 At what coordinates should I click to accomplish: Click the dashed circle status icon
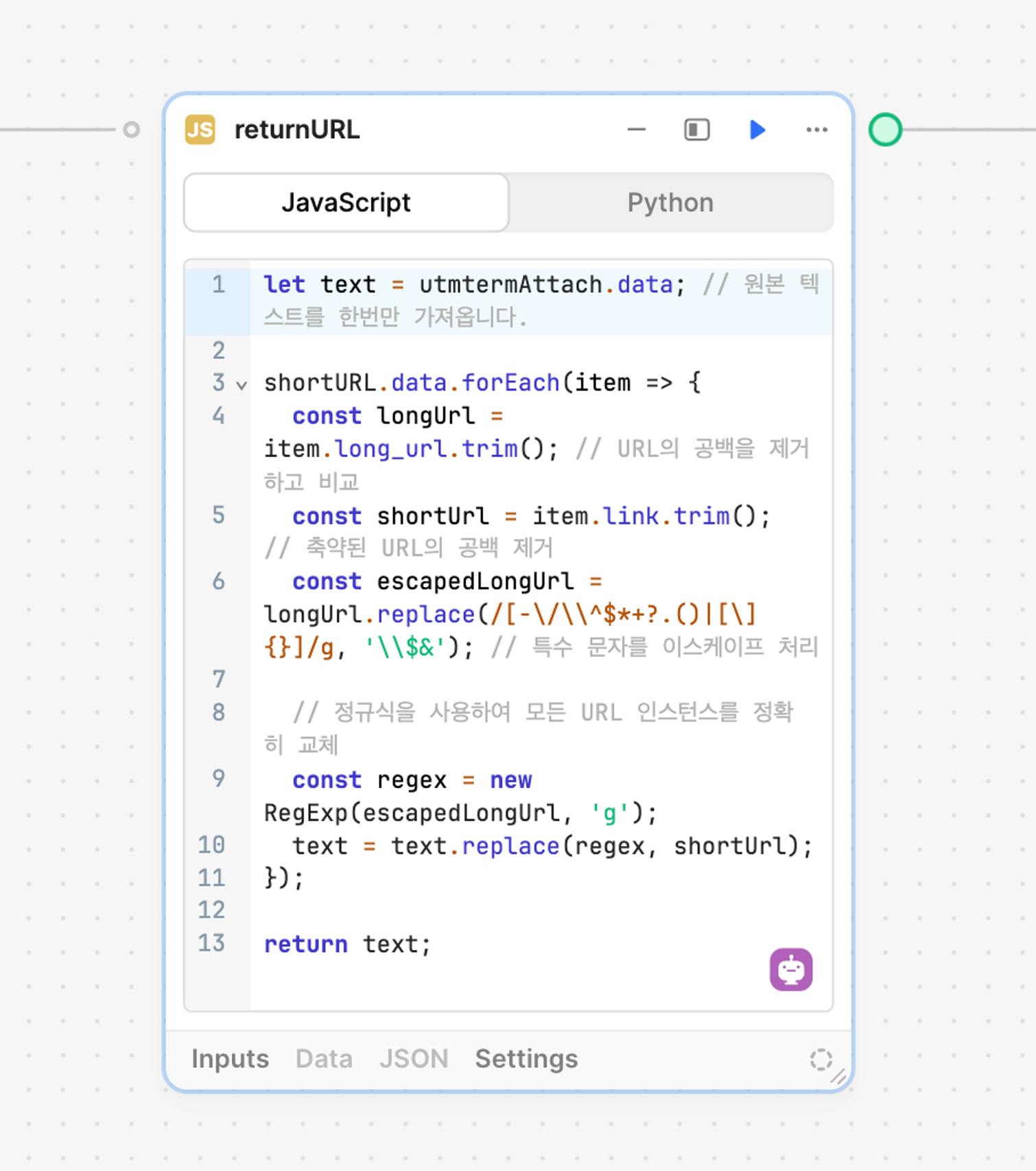coord(821,1059)
